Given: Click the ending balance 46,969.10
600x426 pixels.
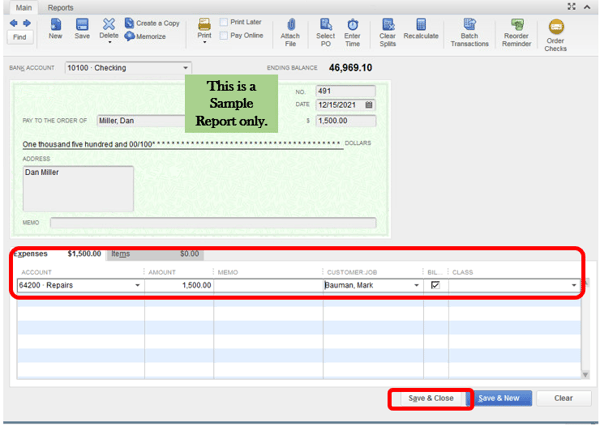Looking at the screenshot, I should [x=351, y=68].
